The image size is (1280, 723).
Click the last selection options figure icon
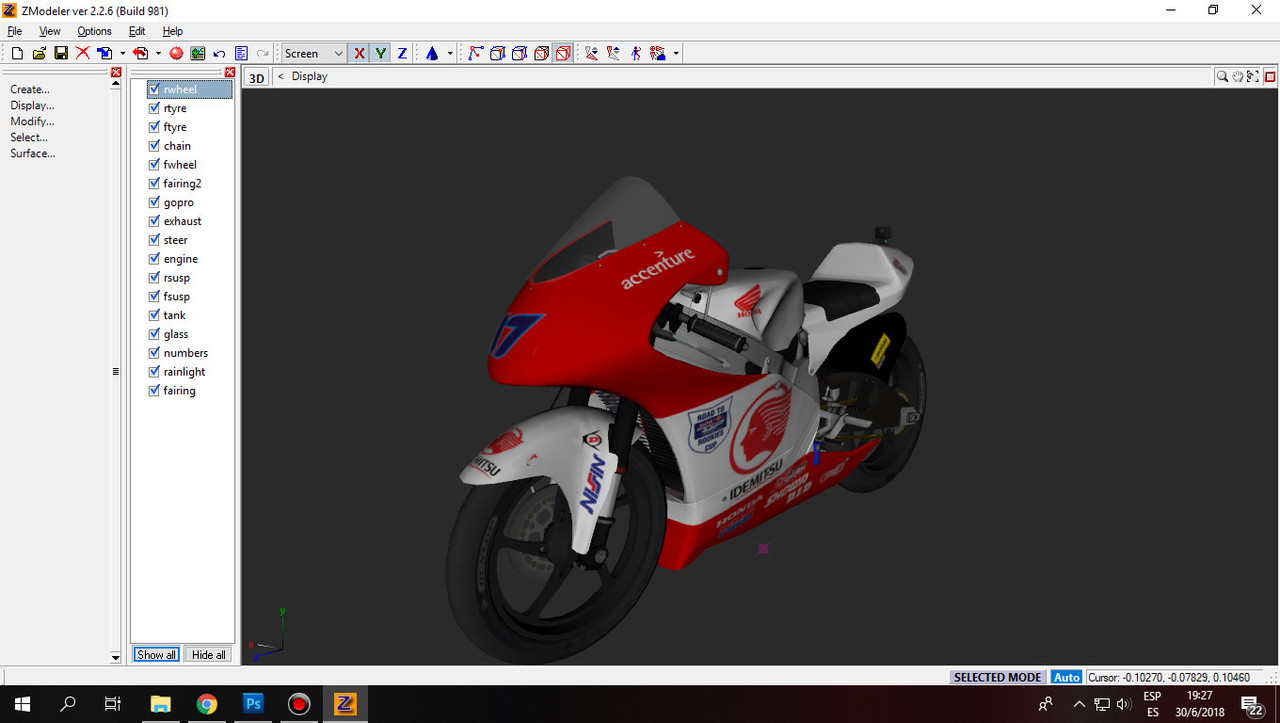[x=657, y=53]
